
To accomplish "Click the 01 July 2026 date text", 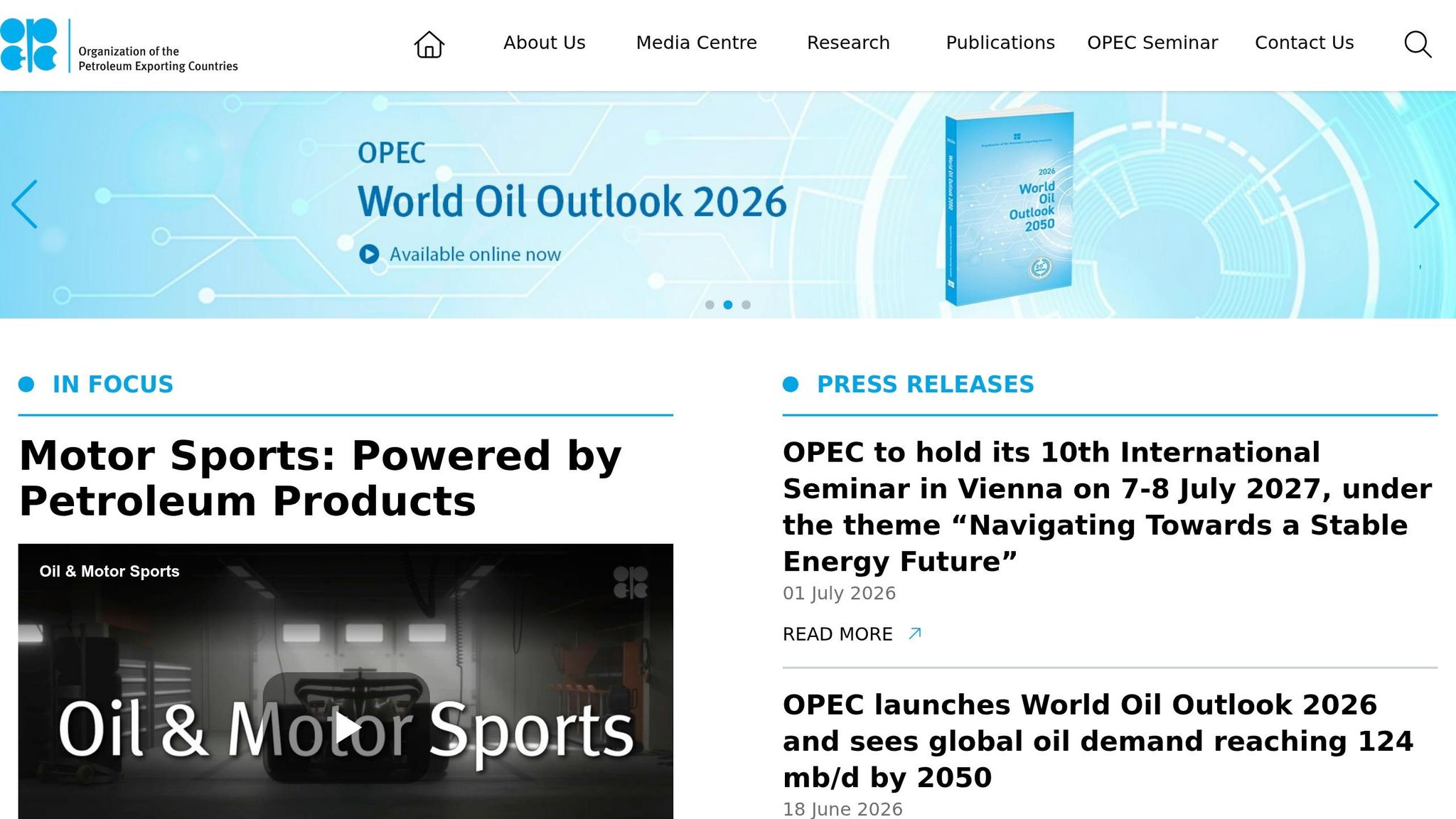I will click(839, 593).
